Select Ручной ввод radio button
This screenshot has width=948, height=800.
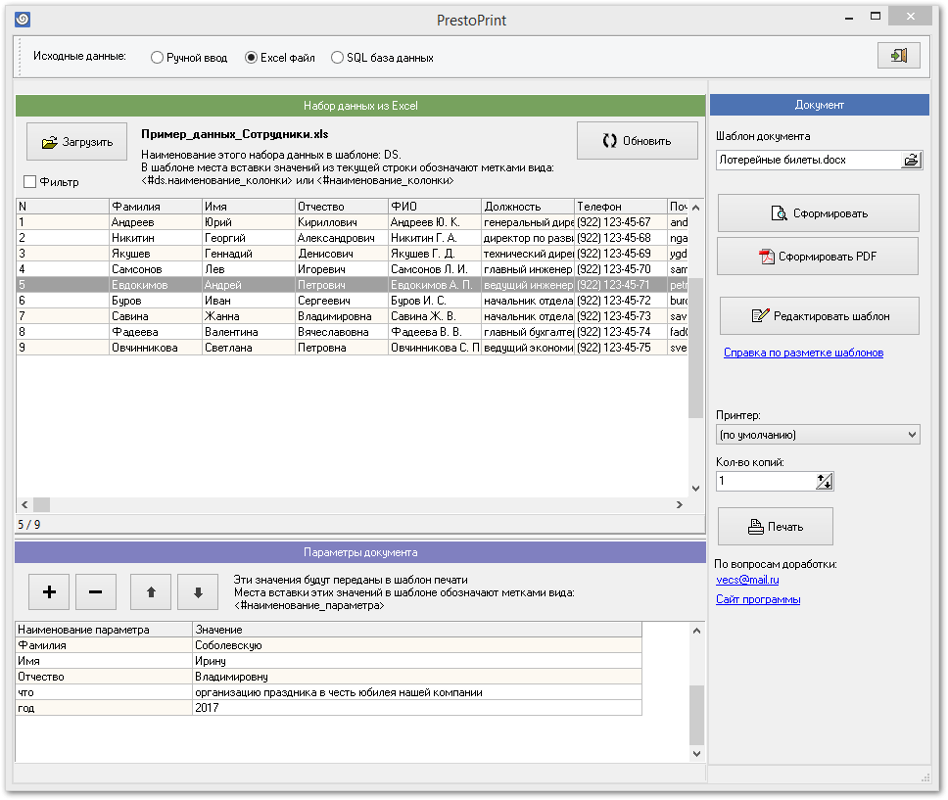tap(157, 58)
